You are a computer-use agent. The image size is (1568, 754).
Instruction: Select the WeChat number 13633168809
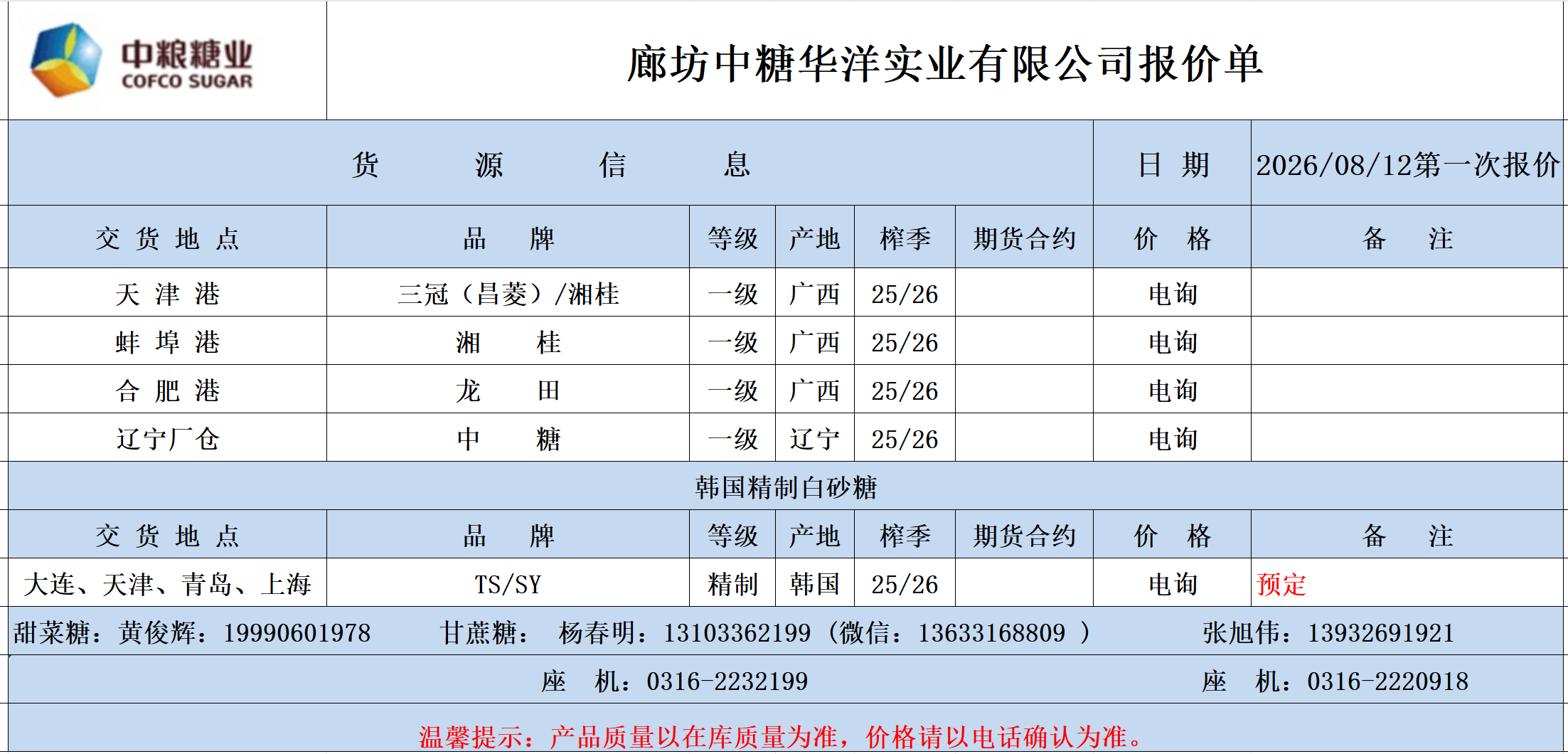[x=992, y=633]
